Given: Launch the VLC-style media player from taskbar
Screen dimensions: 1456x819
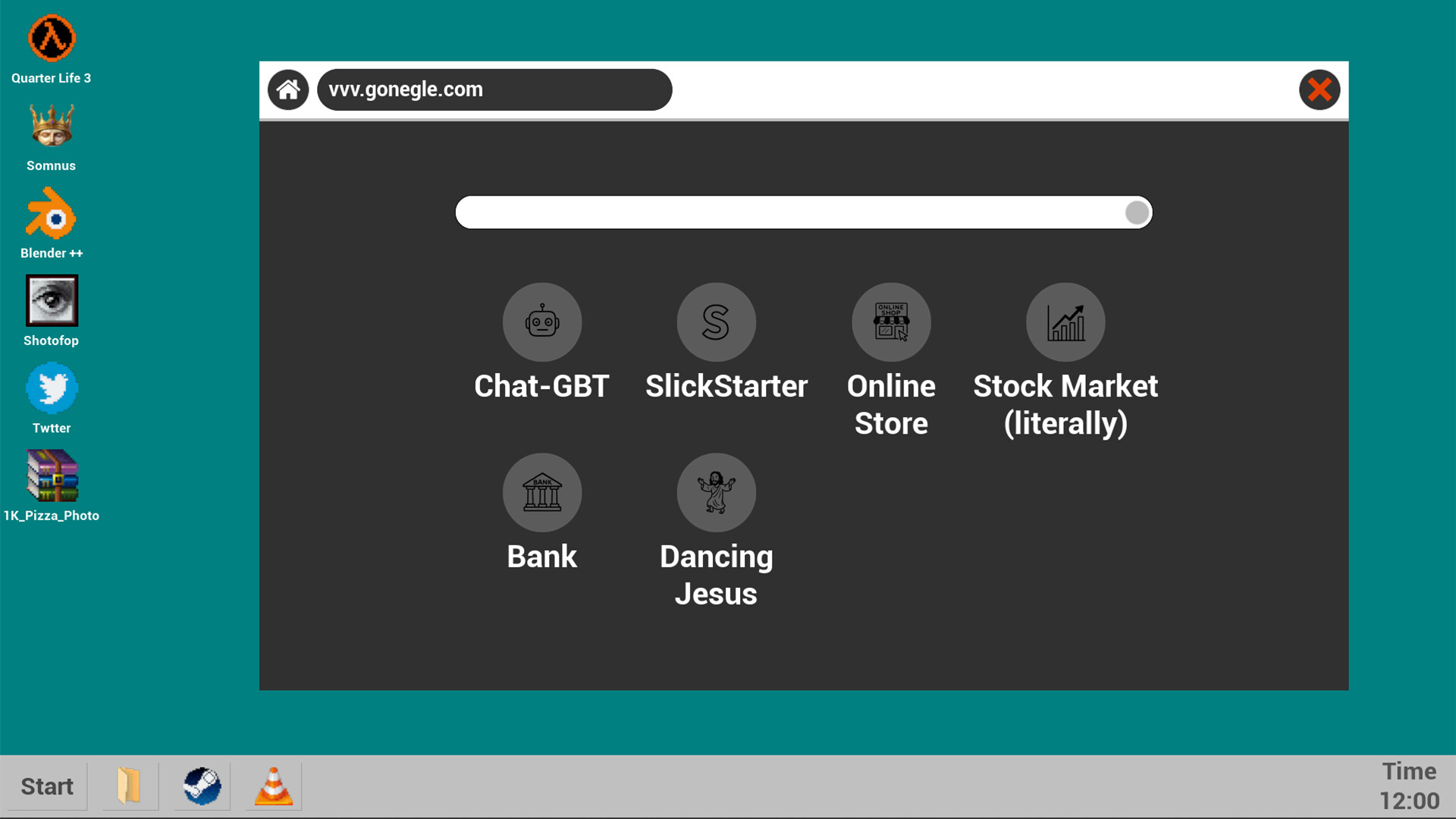Looking at the screenshot, I should tap(274, 786).
